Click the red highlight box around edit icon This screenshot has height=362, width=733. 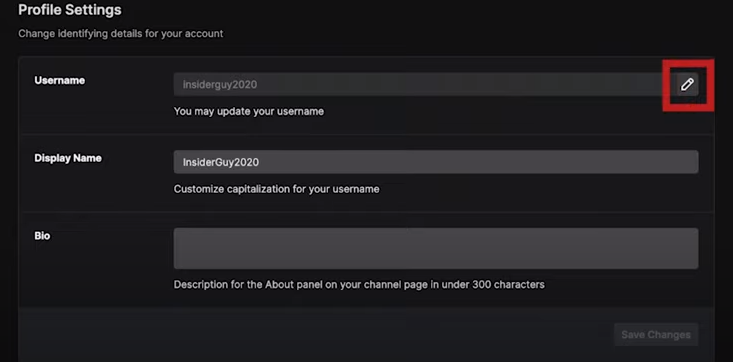coord(688,85)
